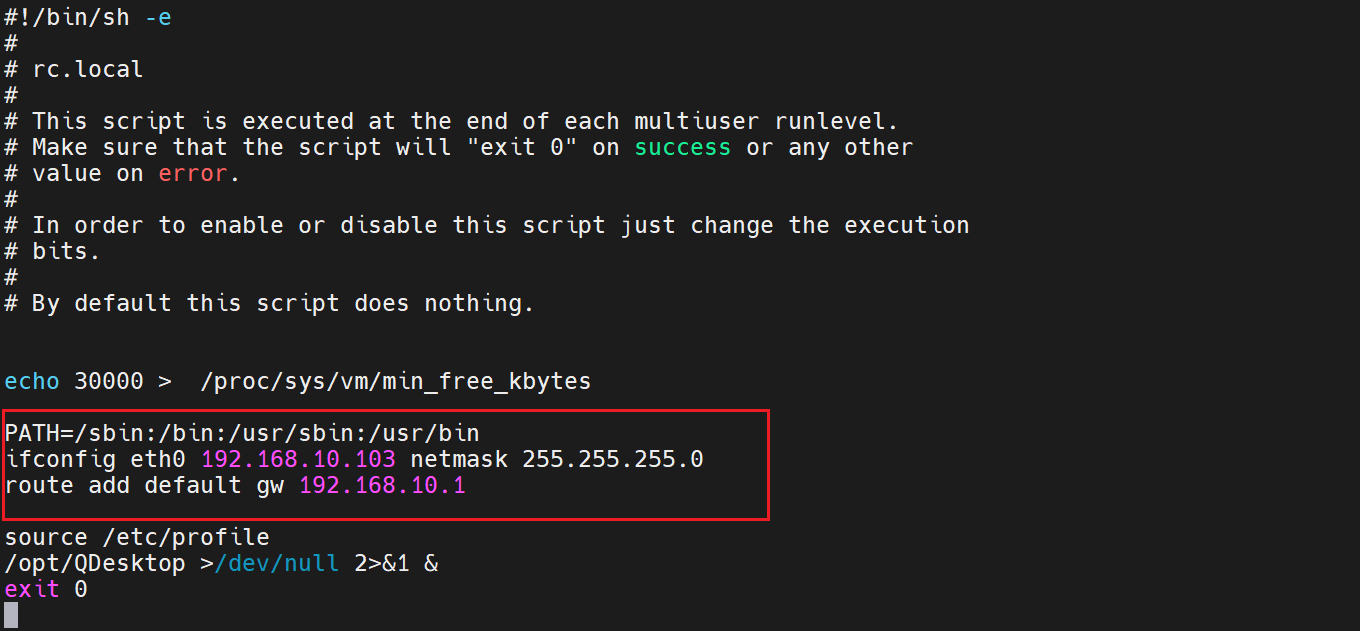The image size is (1360, 631).
Task: Click the "ifconfig" command word
Action: click(x=60, y=459)
